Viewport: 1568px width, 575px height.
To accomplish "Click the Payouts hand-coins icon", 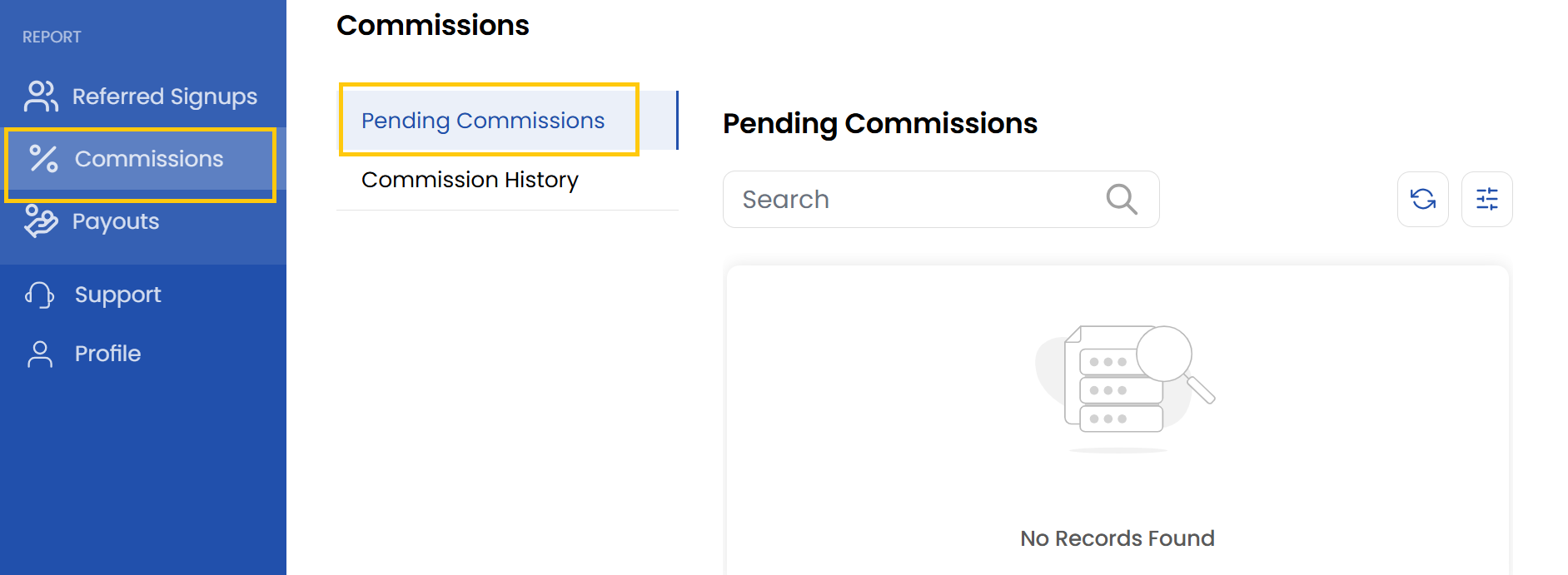I will point(41,221).
